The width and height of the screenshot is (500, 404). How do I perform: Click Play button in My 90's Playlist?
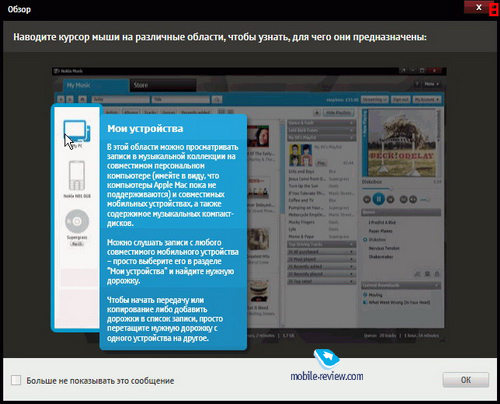(321, 163)
